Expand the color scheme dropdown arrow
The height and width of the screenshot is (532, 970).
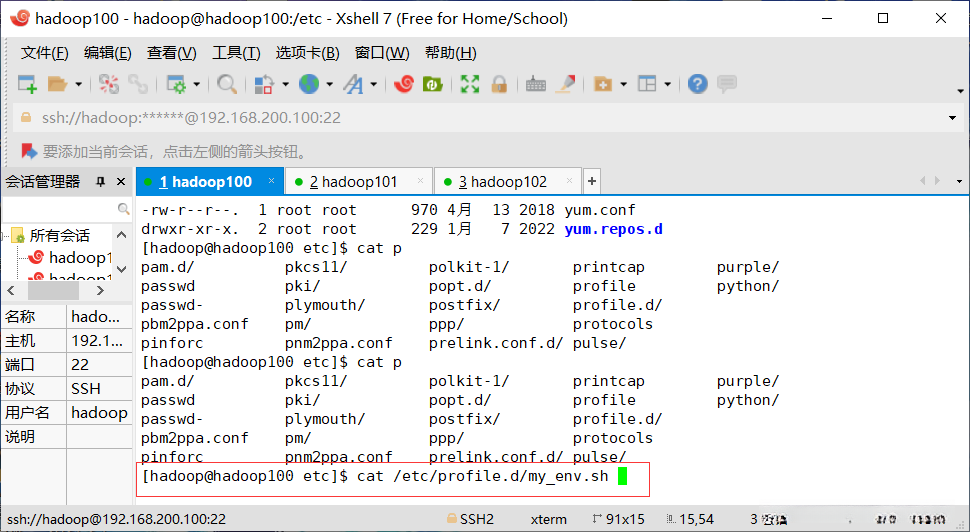click(285, 84)
